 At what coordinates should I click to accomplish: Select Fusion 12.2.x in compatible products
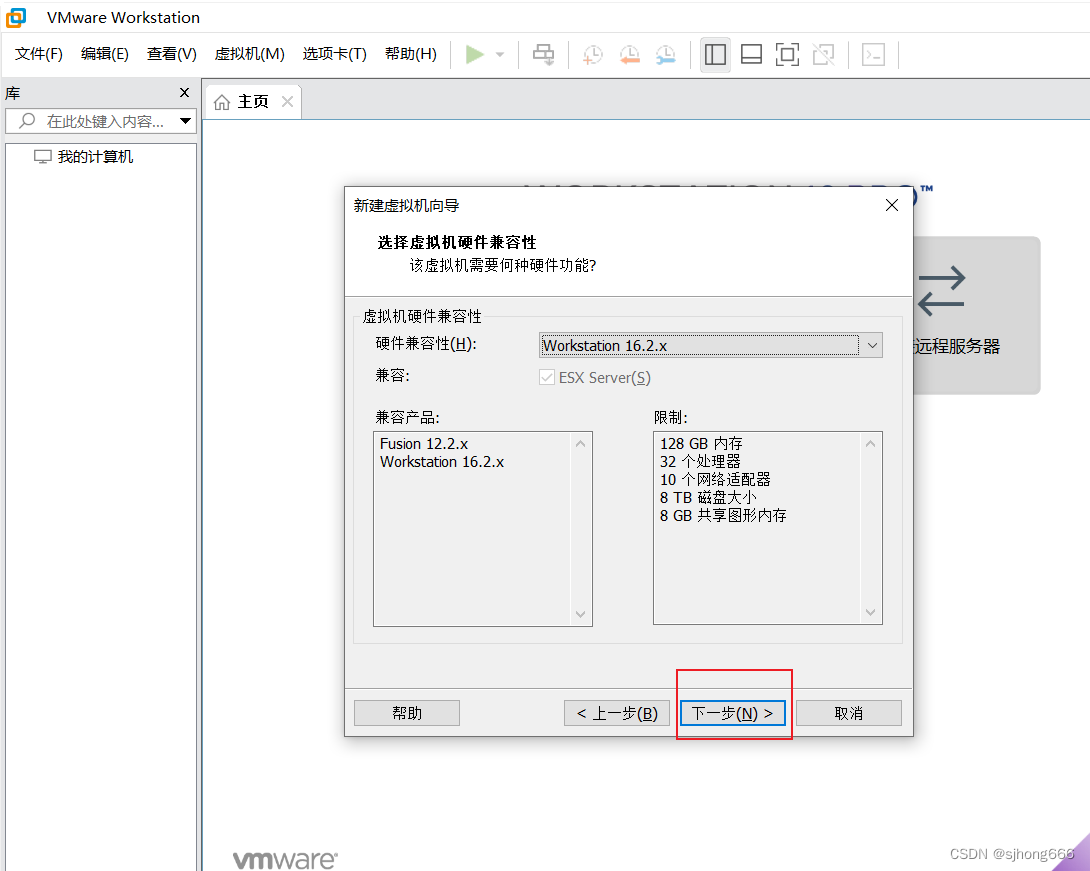click(x=424, y=443)
